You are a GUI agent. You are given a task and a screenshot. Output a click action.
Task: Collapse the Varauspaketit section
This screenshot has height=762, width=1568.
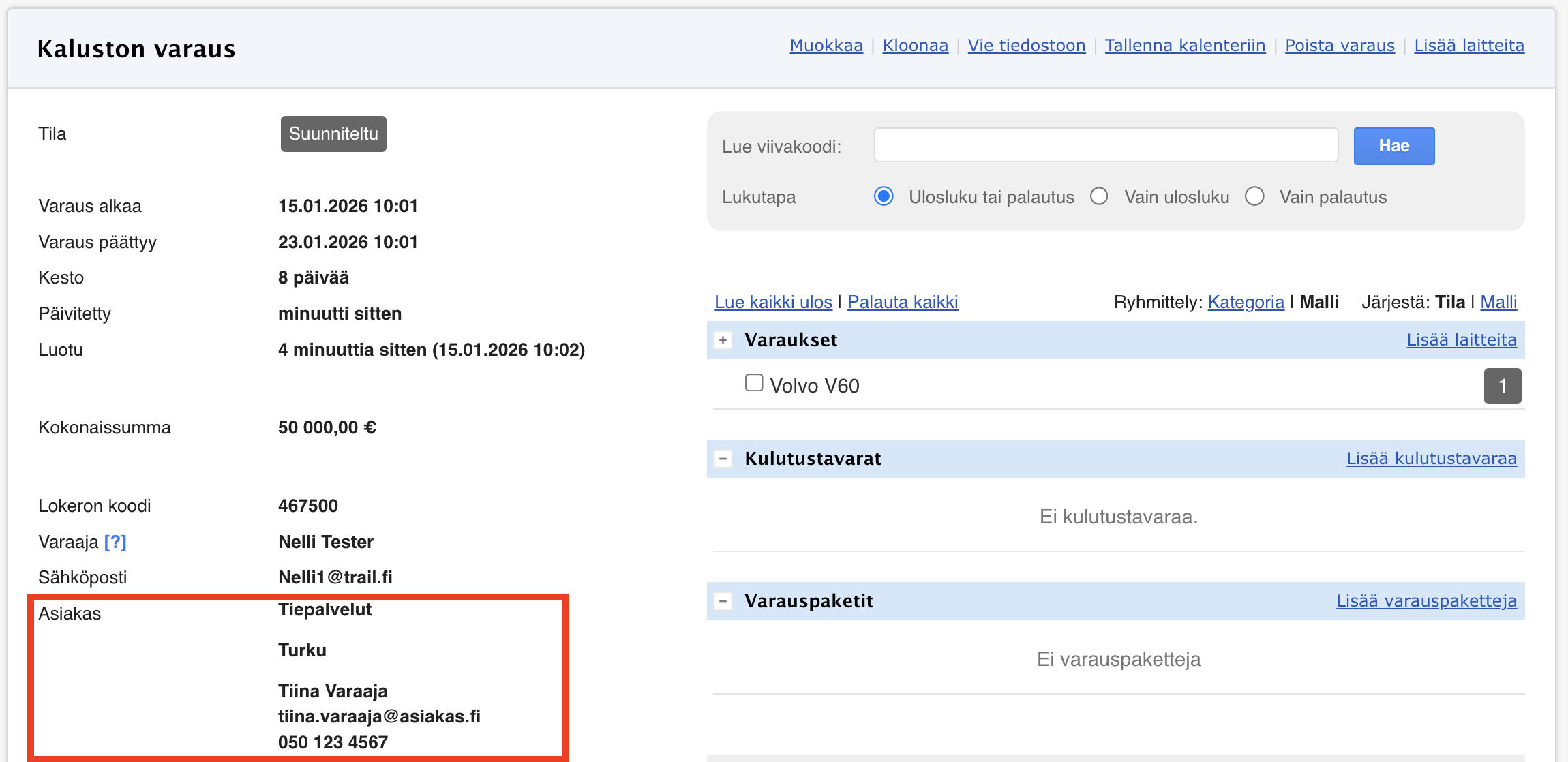point(723,601)
